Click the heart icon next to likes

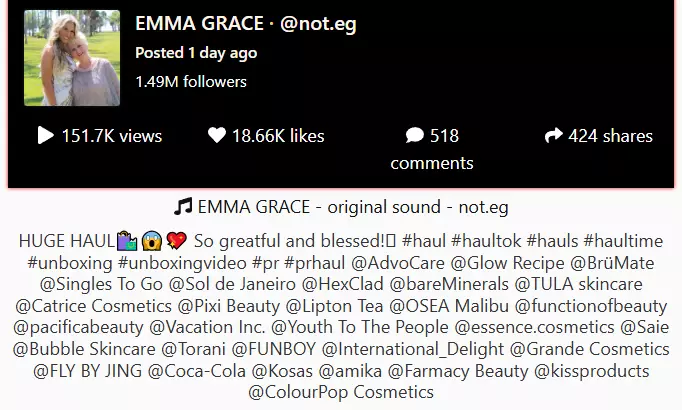pos(217,135)
